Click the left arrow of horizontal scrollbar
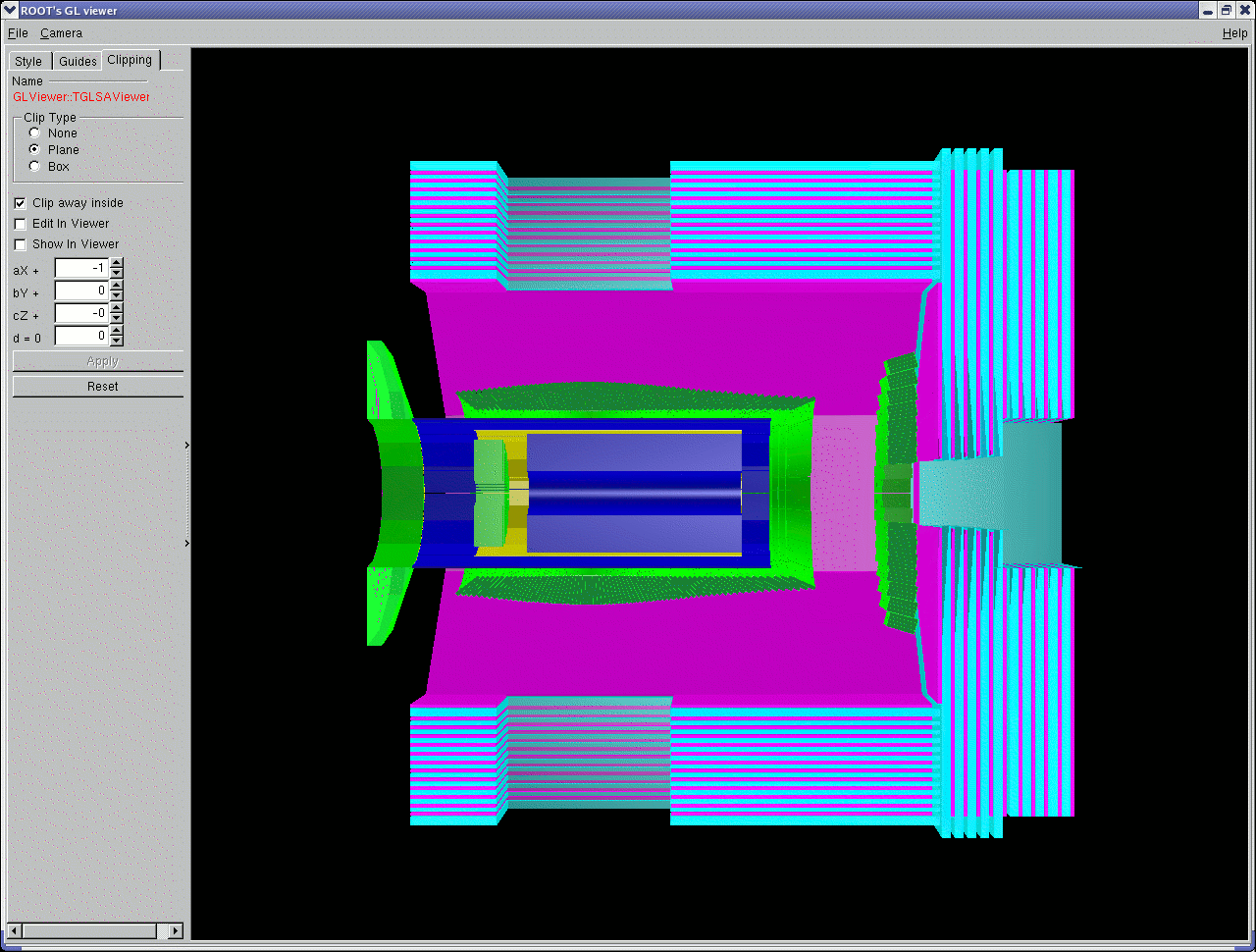 tap(15, 930)
